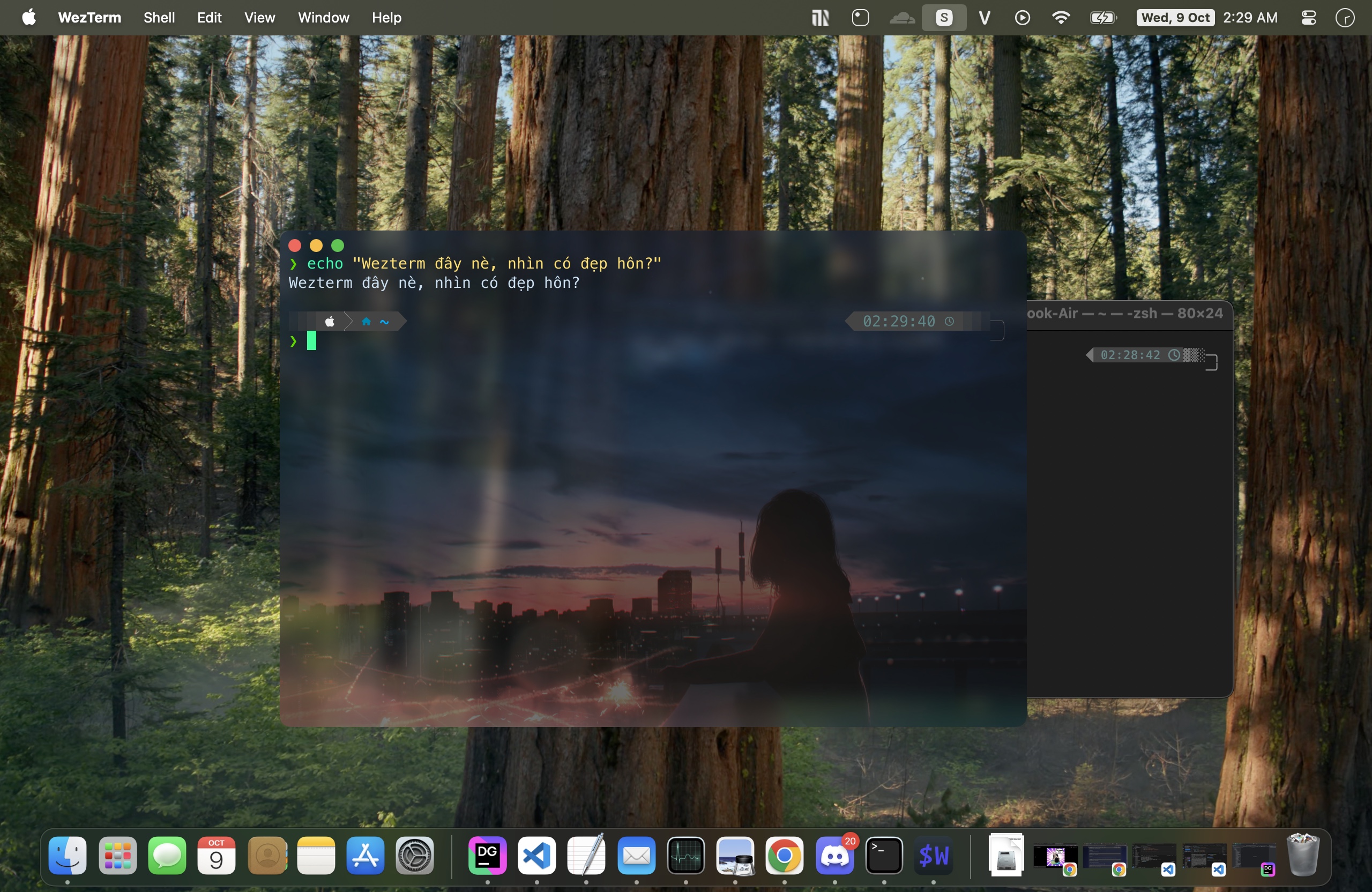Viewport: 1372px width, 892px height.
Task: Open the battery status menu
Action: (1103, 17)
